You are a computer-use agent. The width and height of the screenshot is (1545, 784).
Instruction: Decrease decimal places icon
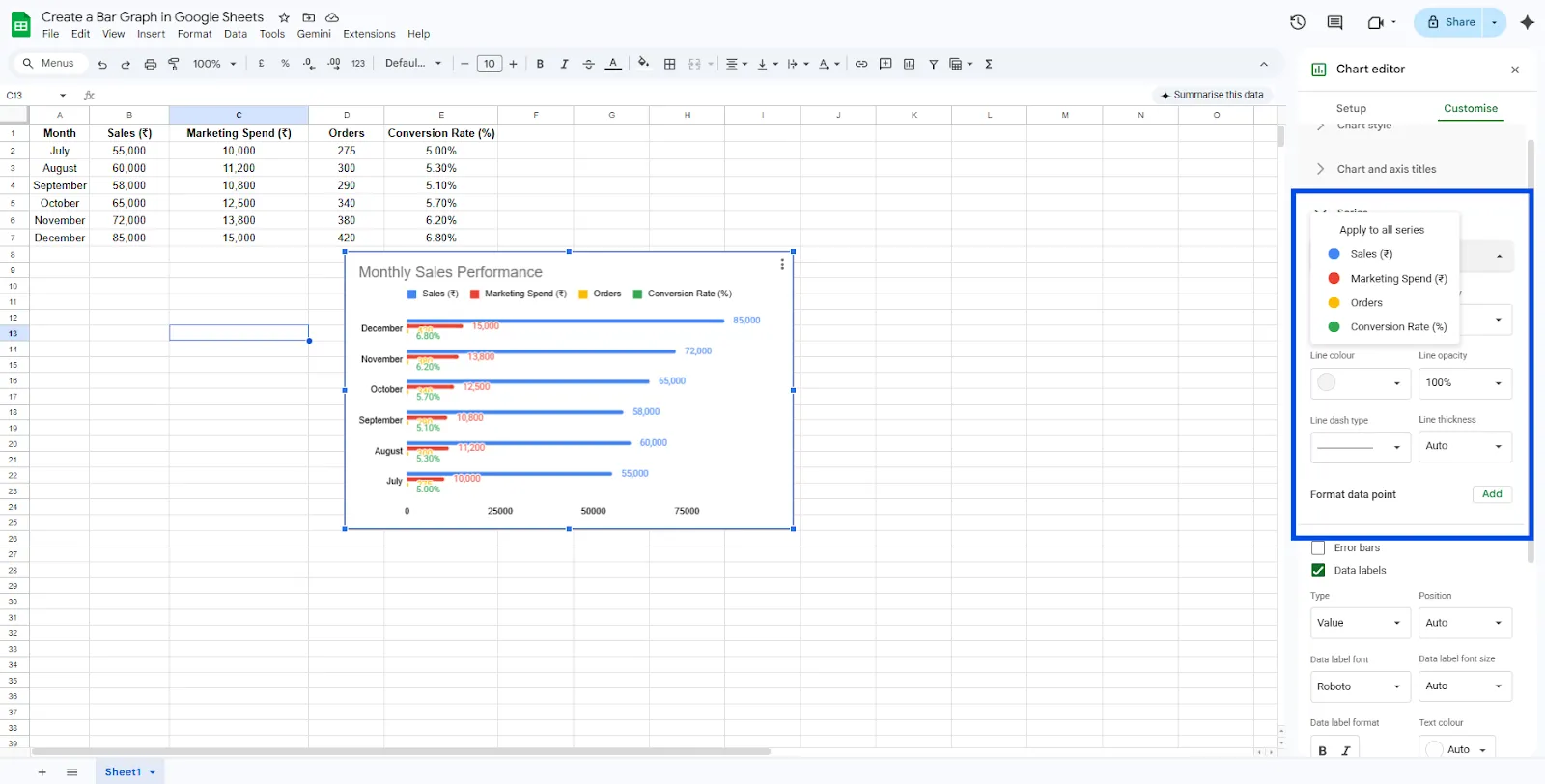click(309, 64)
